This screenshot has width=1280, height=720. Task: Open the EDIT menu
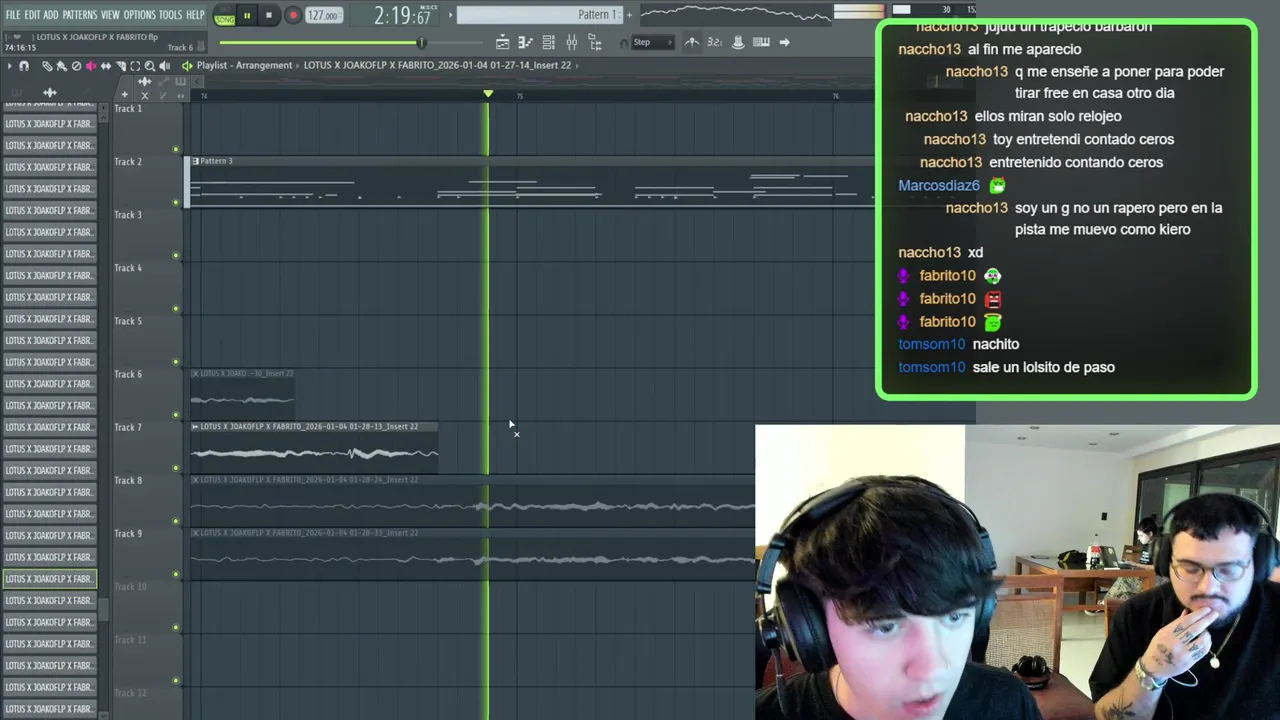32,15
